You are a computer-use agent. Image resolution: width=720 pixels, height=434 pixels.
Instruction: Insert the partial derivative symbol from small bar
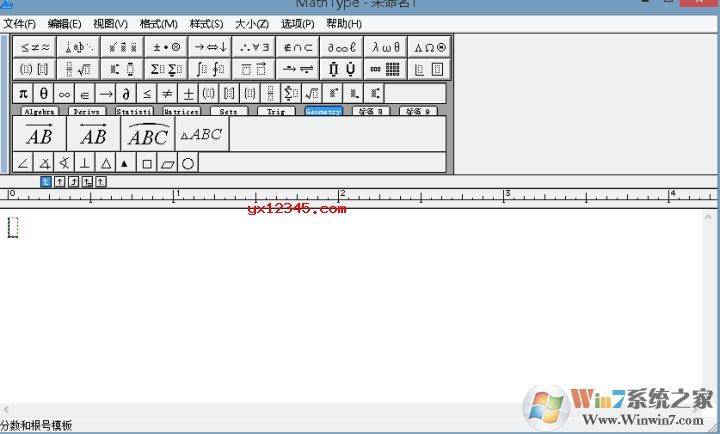pos(126,94)
